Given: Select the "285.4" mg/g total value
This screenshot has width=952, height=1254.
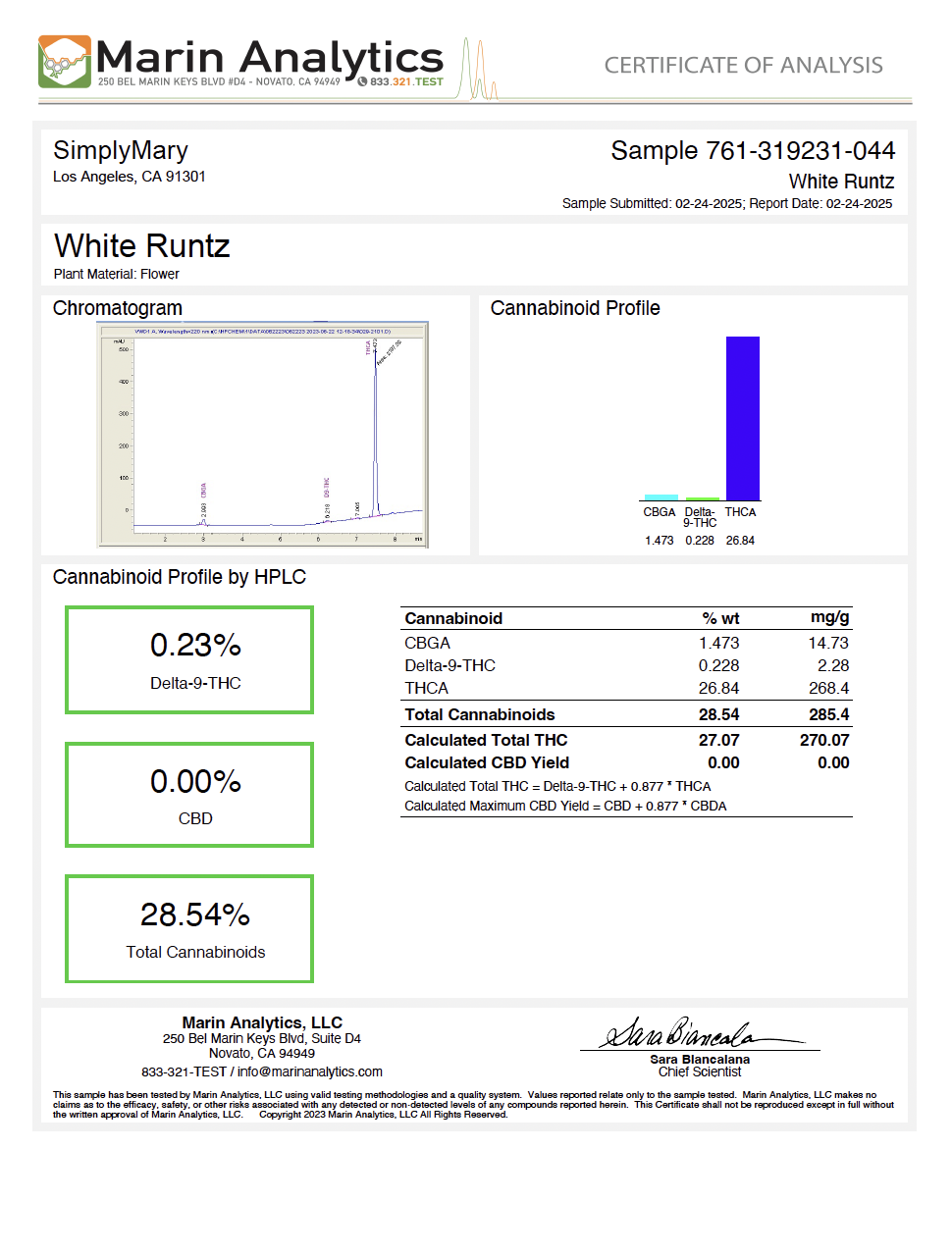Looking at the screenshot, I should 829,714.
